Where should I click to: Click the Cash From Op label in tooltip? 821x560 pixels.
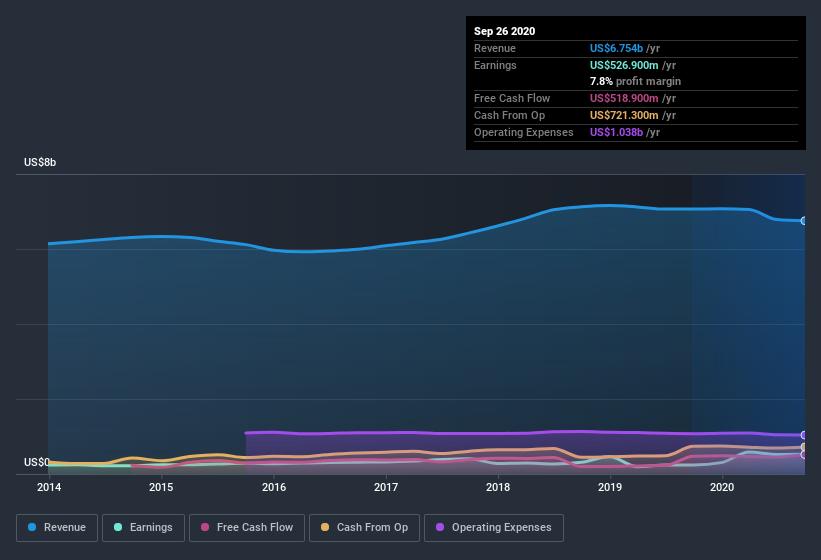509,115
